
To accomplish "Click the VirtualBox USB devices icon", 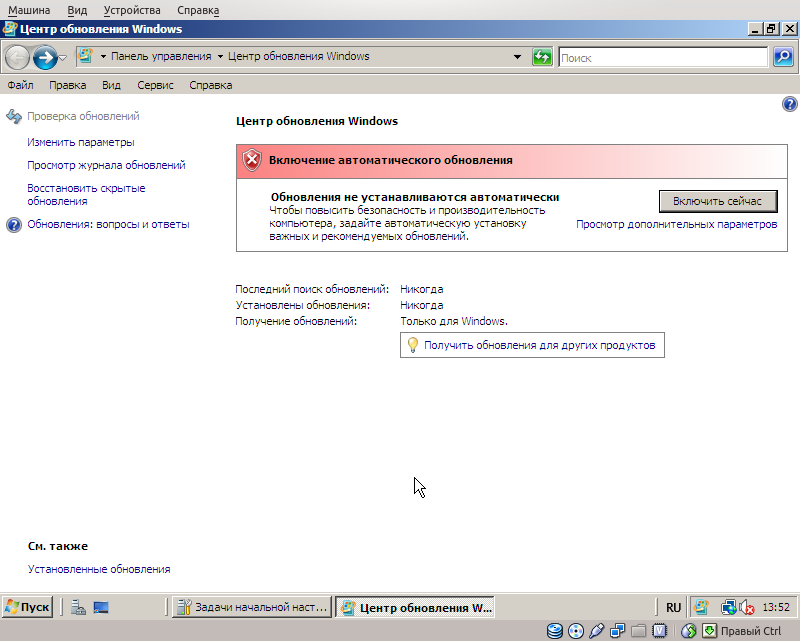I will 594,631.
